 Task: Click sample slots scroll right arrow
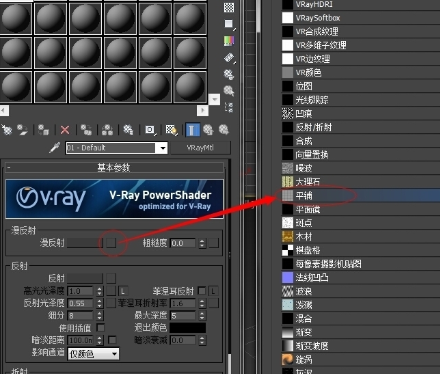click(x=203, y=110)
